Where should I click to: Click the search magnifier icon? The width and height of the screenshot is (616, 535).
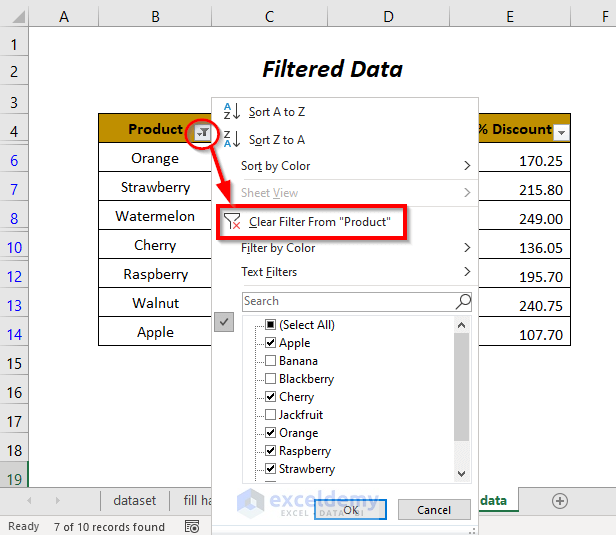463,301
